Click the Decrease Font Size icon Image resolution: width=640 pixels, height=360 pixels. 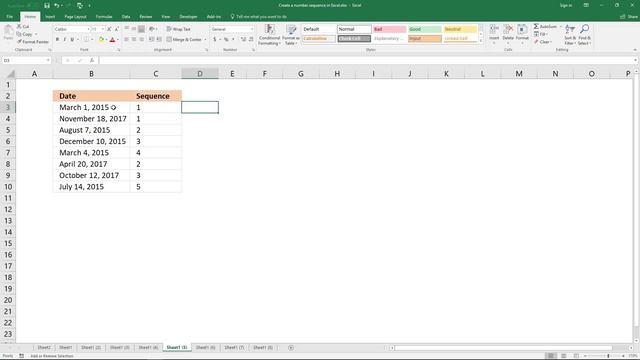point(116,29)
